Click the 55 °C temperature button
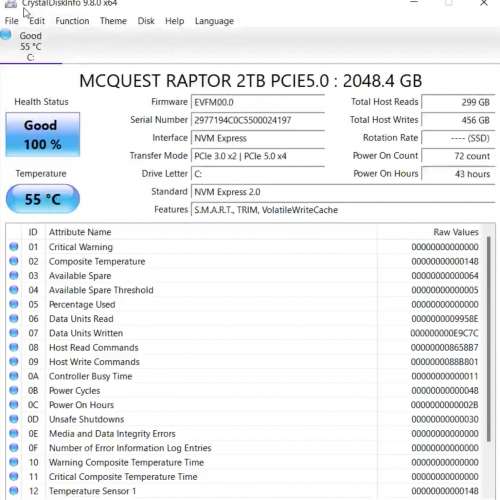 (43, 199)
